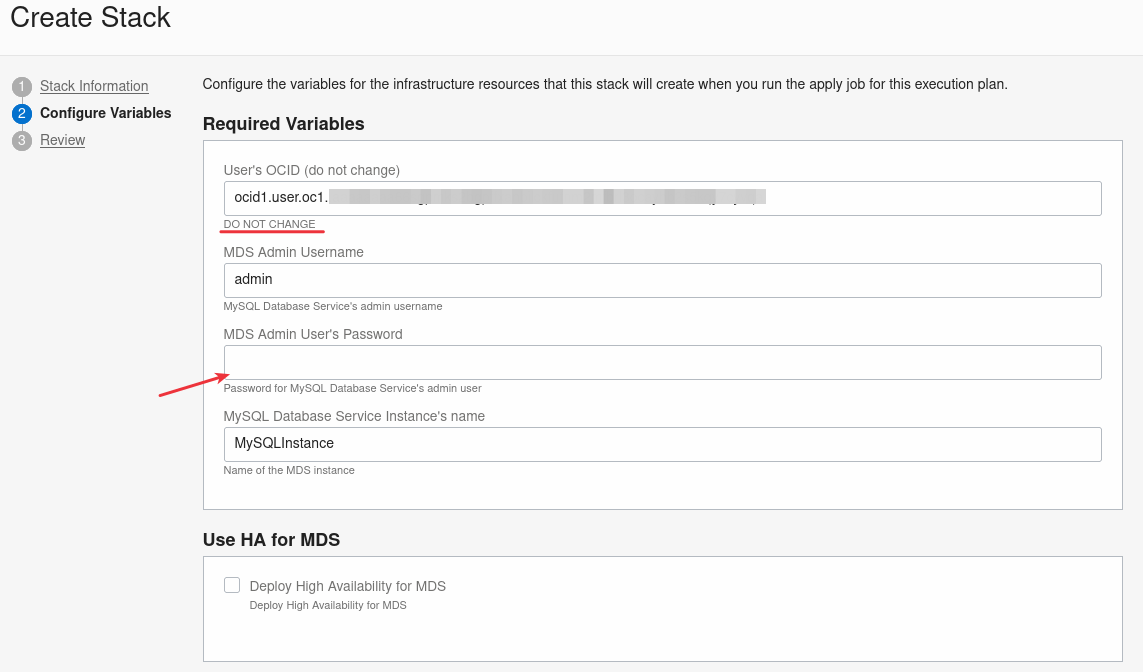Click the step 2 blue circle icon
This screenshot has width=1143, height=672.
[x=22, y=113]
